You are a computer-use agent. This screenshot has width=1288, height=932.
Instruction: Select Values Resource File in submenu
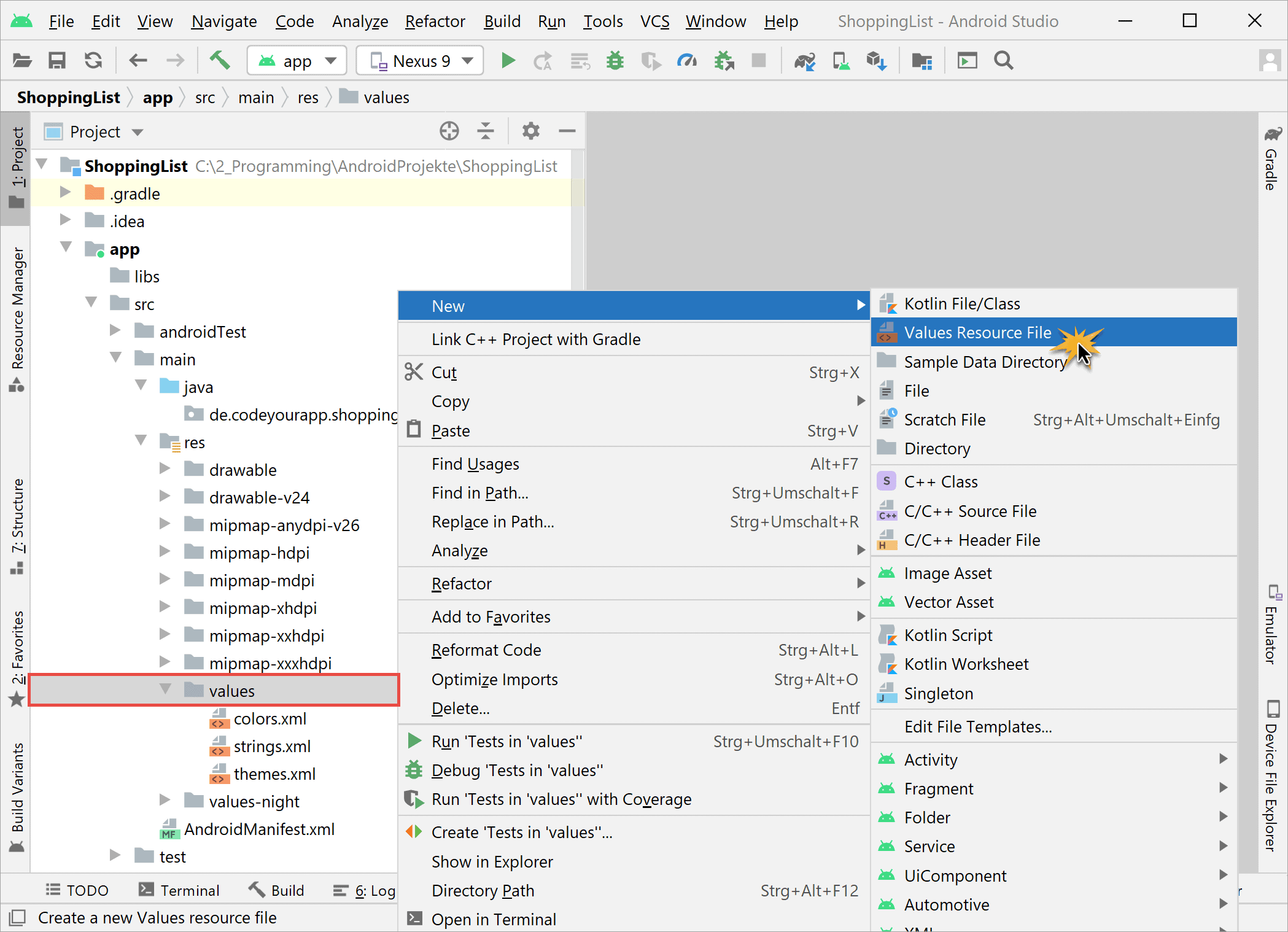click(1053, 332)
